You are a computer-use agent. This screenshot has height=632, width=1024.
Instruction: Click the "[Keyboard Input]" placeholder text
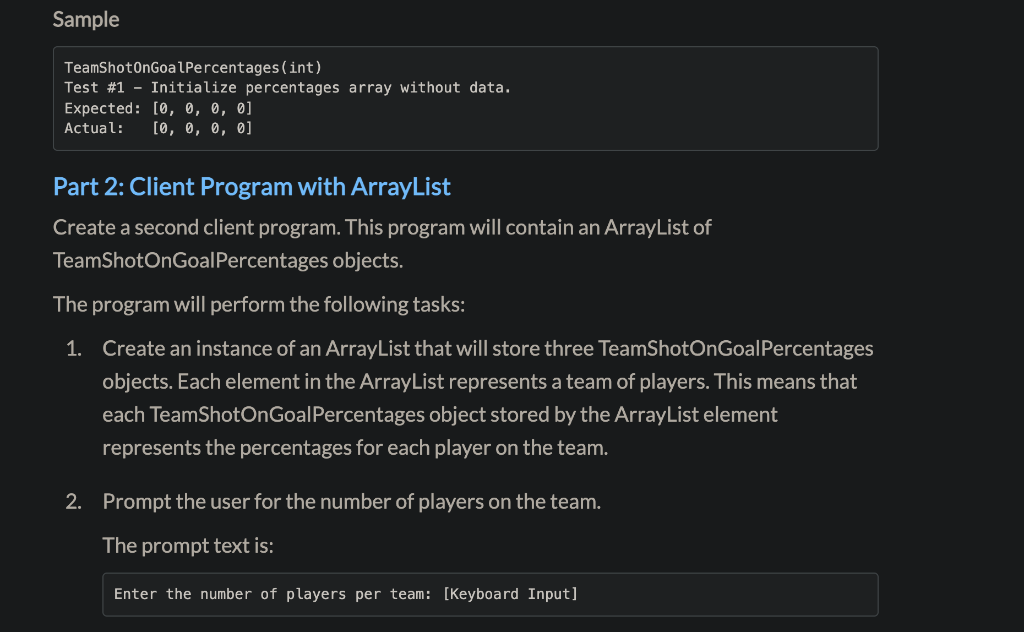[511, 595]
